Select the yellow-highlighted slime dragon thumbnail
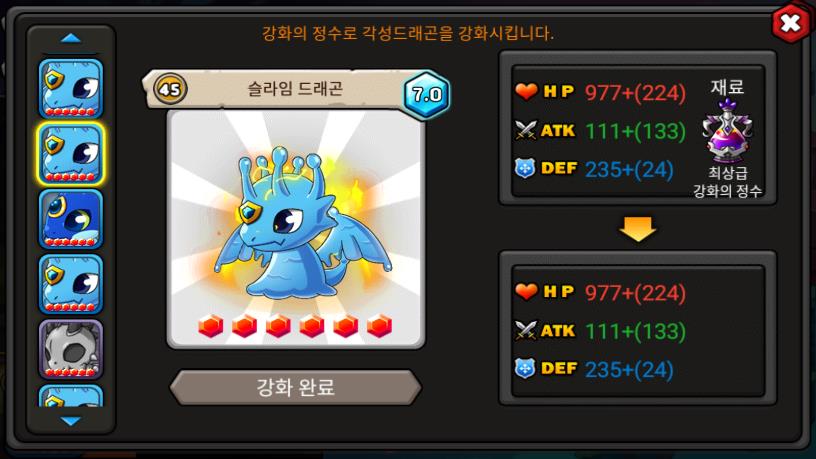The image size is (816, 459). pos(71,154)
